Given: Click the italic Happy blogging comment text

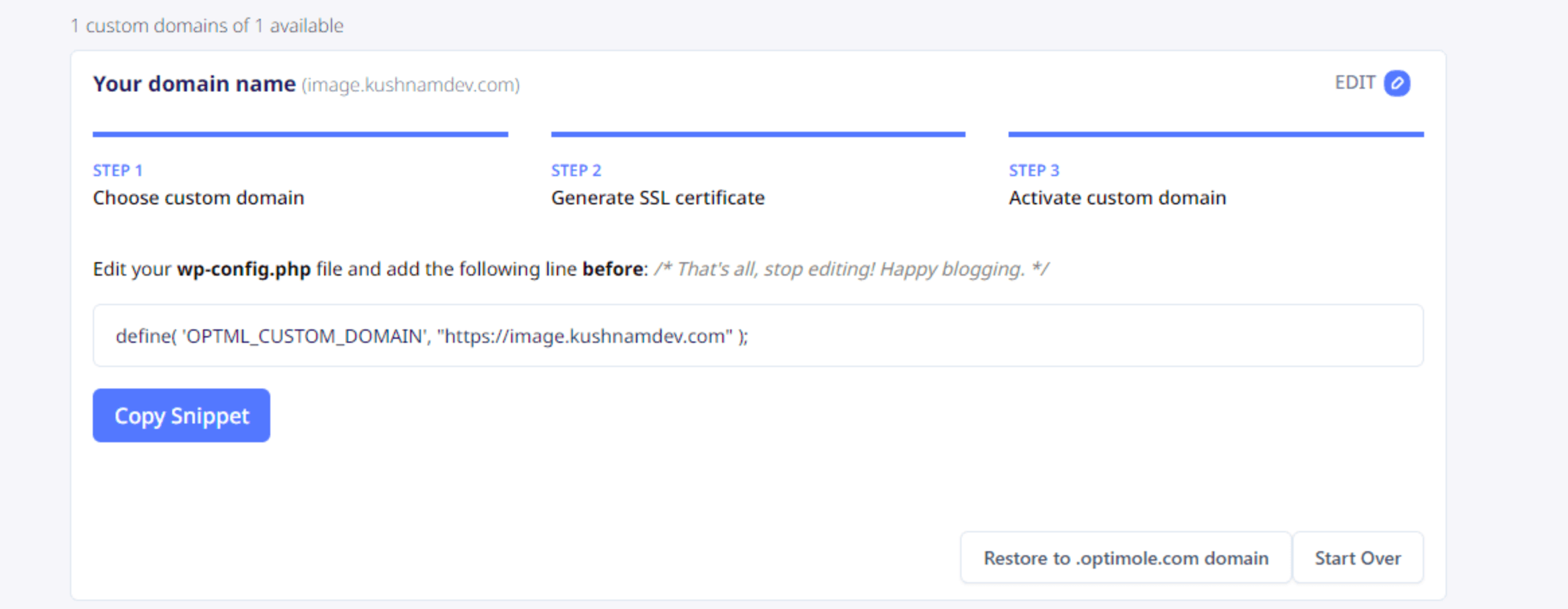Looking at the screenshot, I should click(851, 269).
